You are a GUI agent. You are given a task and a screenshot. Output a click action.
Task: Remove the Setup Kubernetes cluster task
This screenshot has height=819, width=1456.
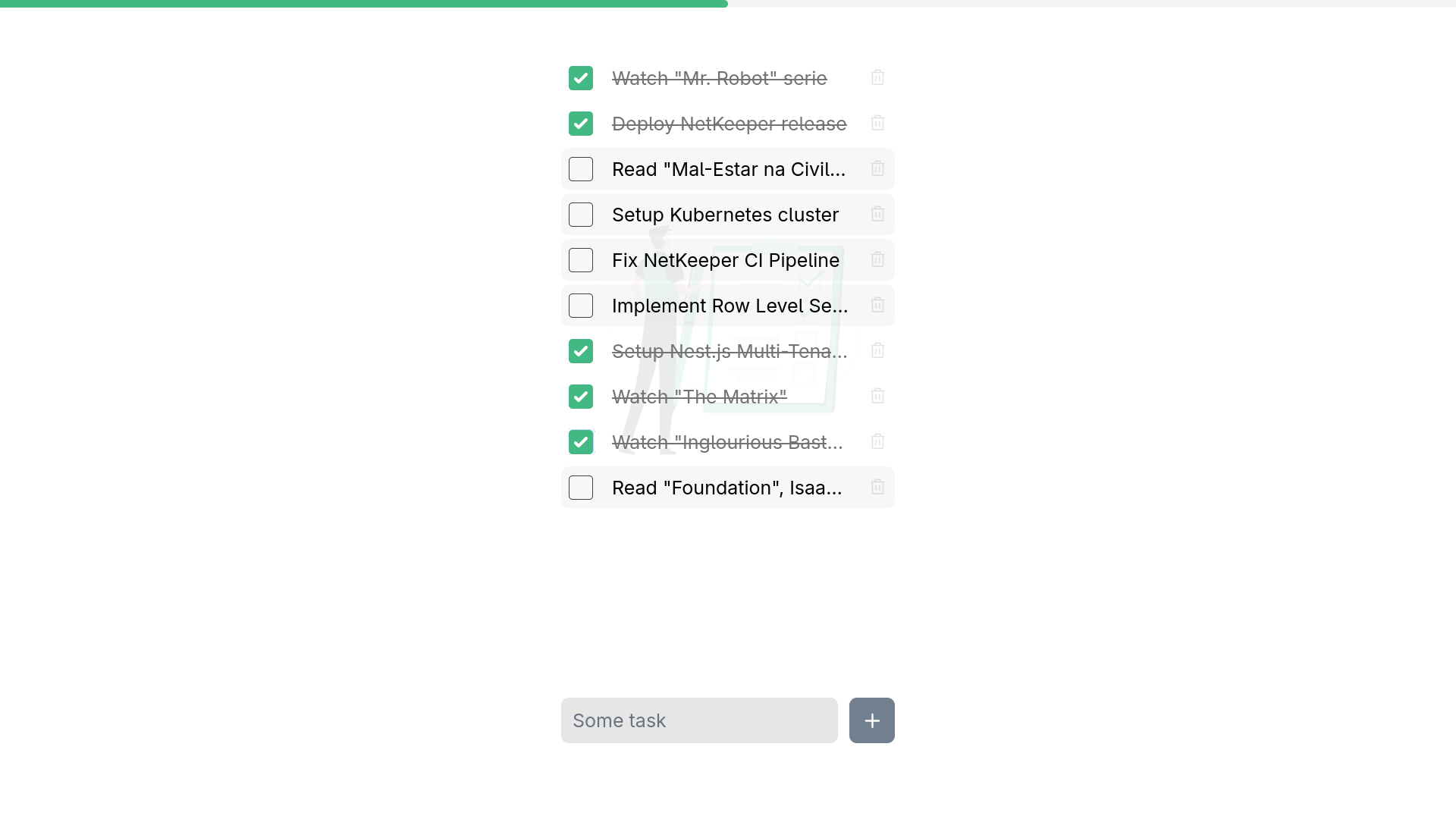point(877,214)
